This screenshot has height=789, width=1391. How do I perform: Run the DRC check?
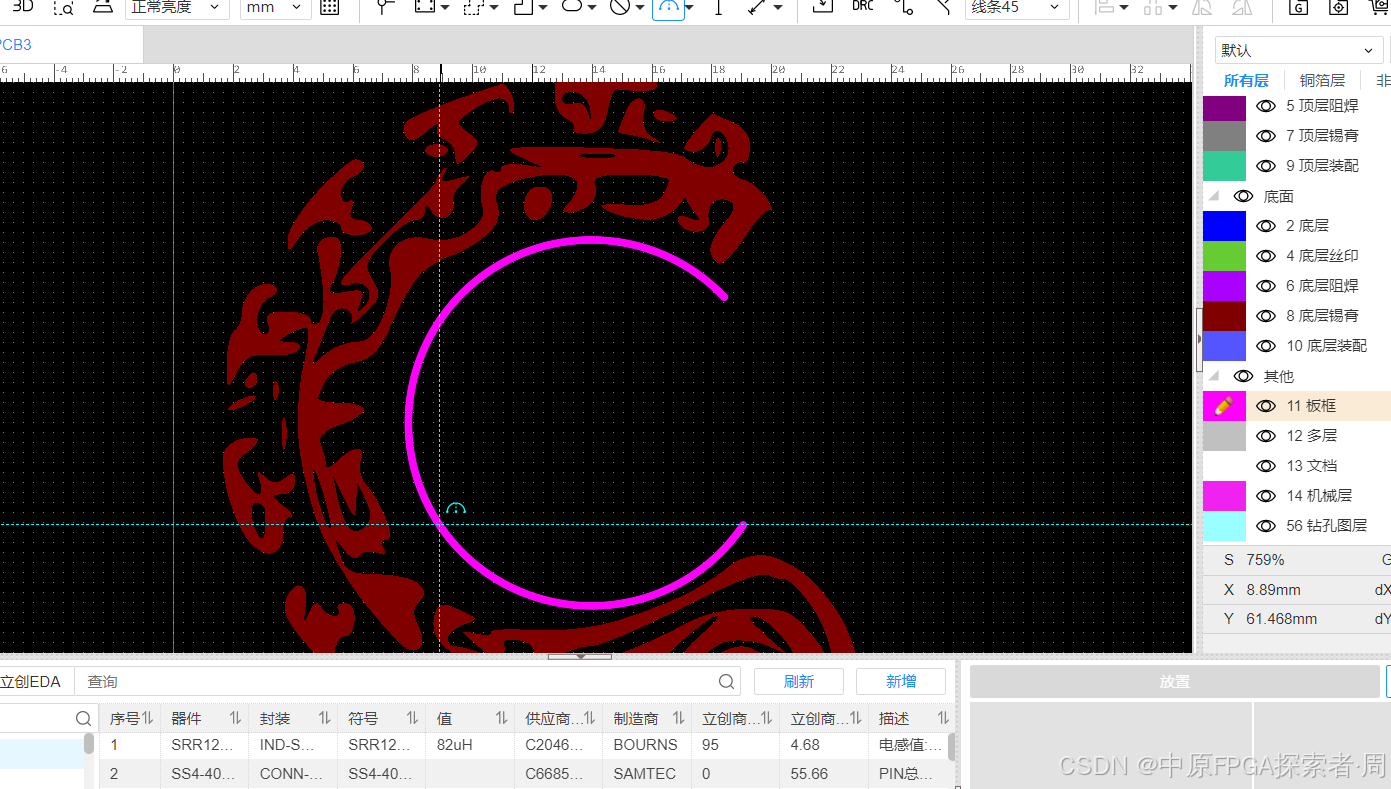pos(863,6)
